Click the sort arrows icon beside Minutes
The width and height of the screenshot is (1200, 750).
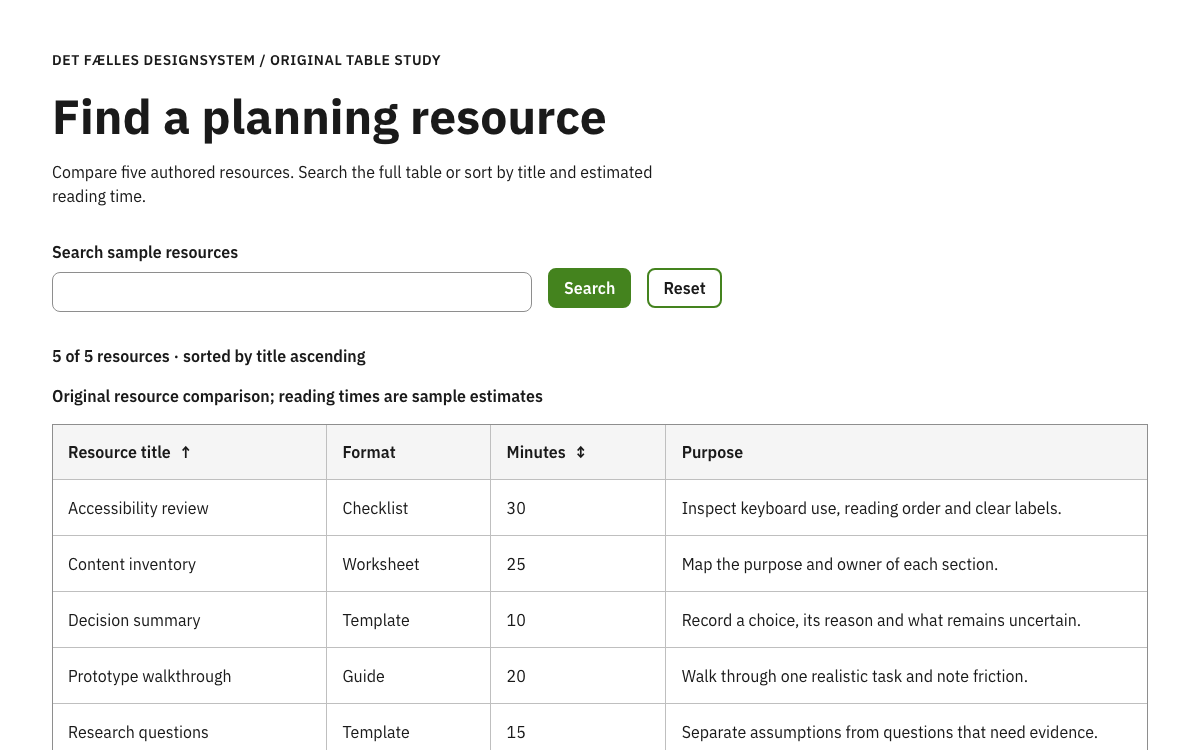point(580,452)
